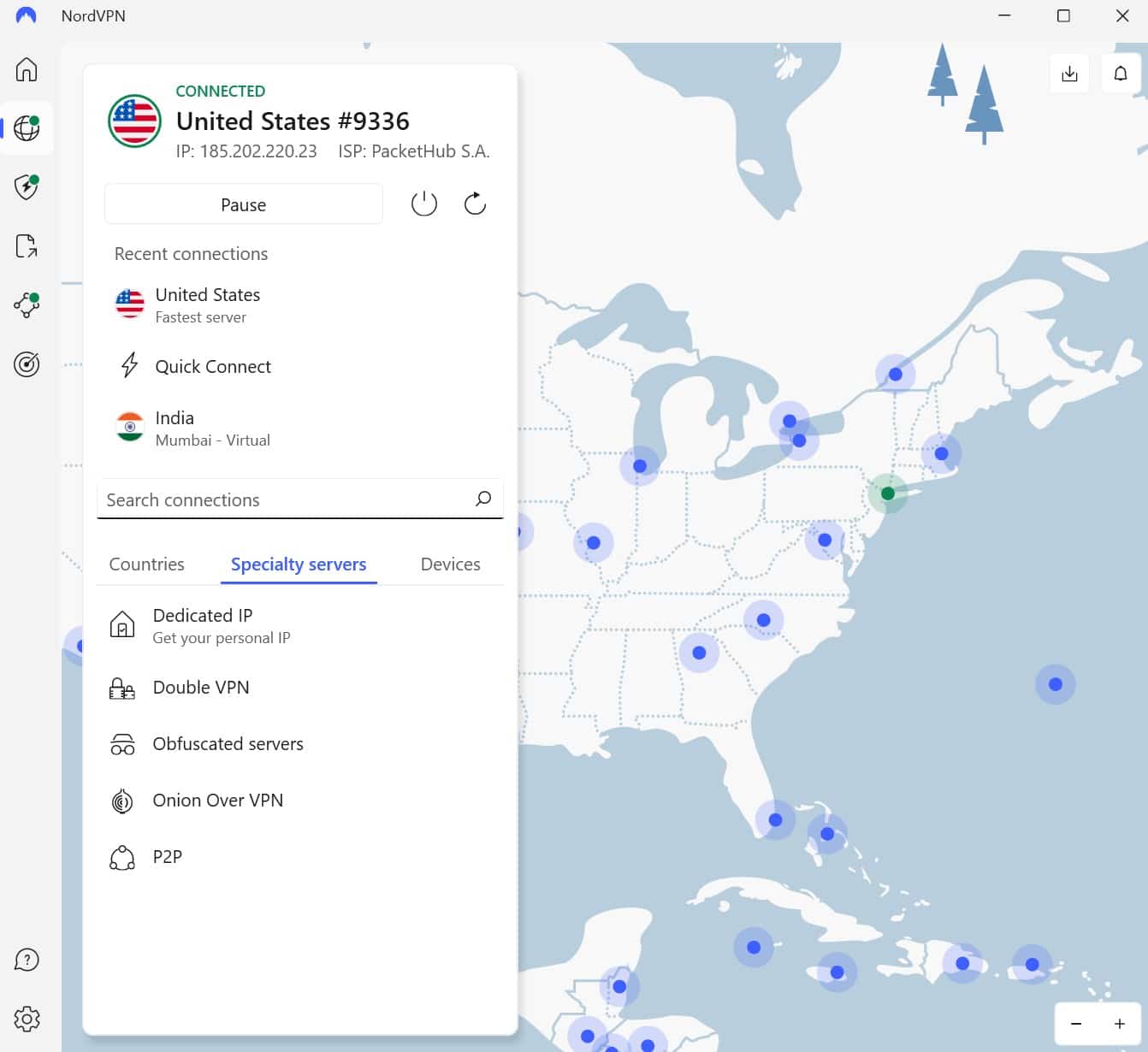Close the NordVPN window
Image resolution: width=1148 pixels, height=1052 pixels.
coord(1122,15)
